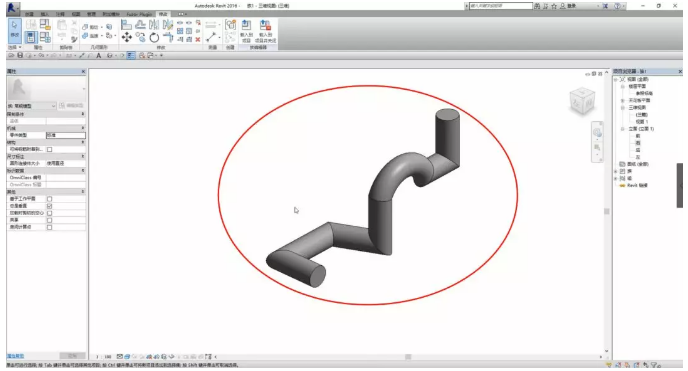Open the 插入 ribbon tab
The height and width of the screenshot is (371, 688).
pyautogui.click(x=44, y=14)
